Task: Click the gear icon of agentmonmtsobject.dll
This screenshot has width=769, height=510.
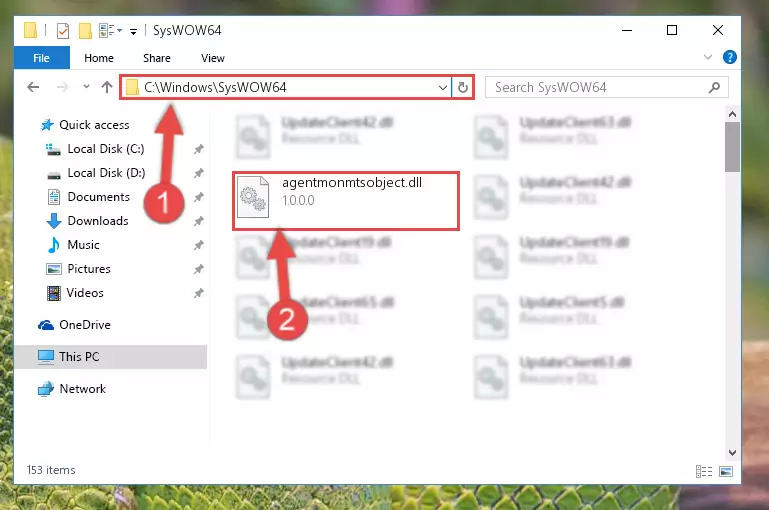Action: click(253, 198)
